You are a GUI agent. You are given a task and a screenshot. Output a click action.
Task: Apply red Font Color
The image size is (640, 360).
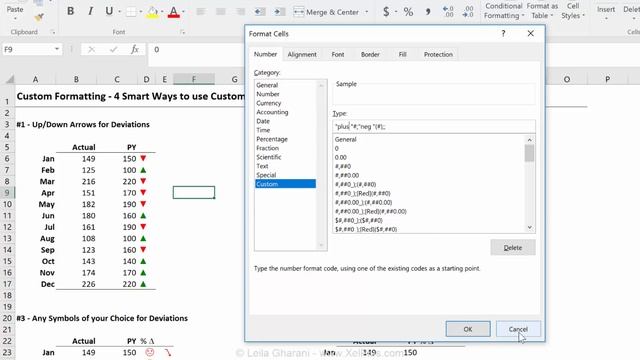174,12
